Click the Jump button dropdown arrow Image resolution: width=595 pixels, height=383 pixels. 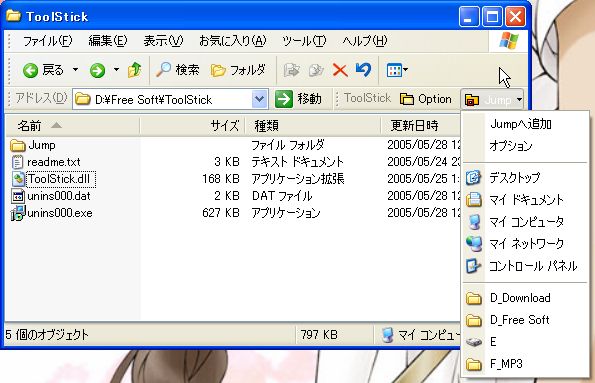coord(519,100)
